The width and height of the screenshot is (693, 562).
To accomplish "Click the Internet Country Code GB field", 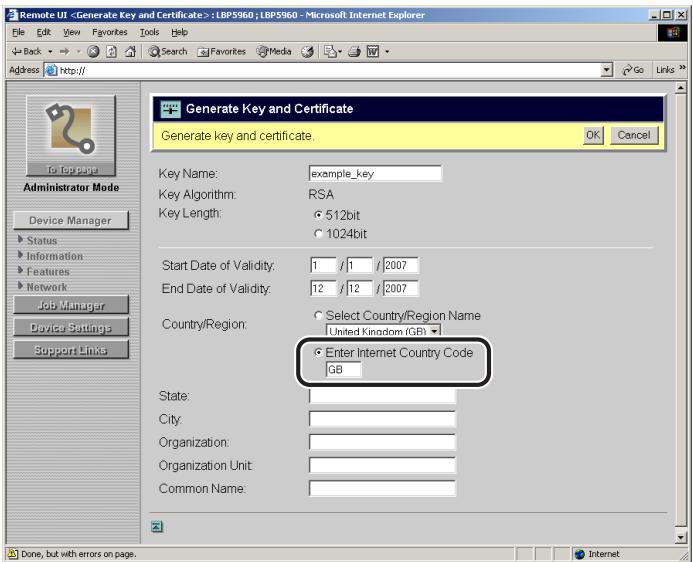I will tap(343, 369).
